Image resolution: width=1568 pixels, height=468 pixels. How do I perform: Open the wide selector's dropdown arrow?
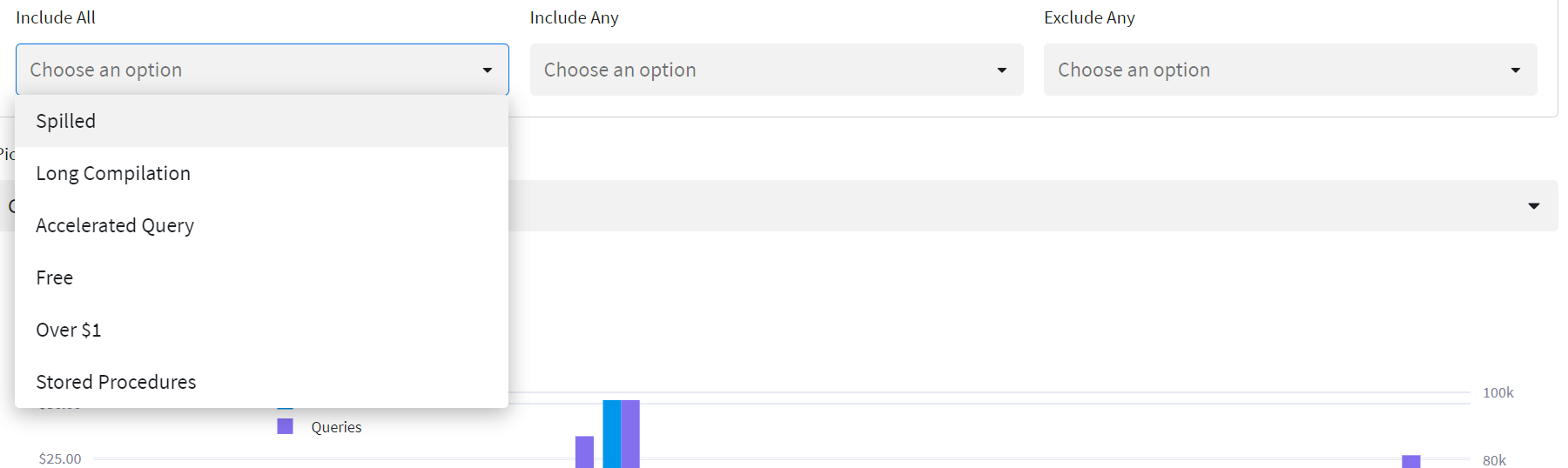pyautogui.click(x=1534, y=206)
